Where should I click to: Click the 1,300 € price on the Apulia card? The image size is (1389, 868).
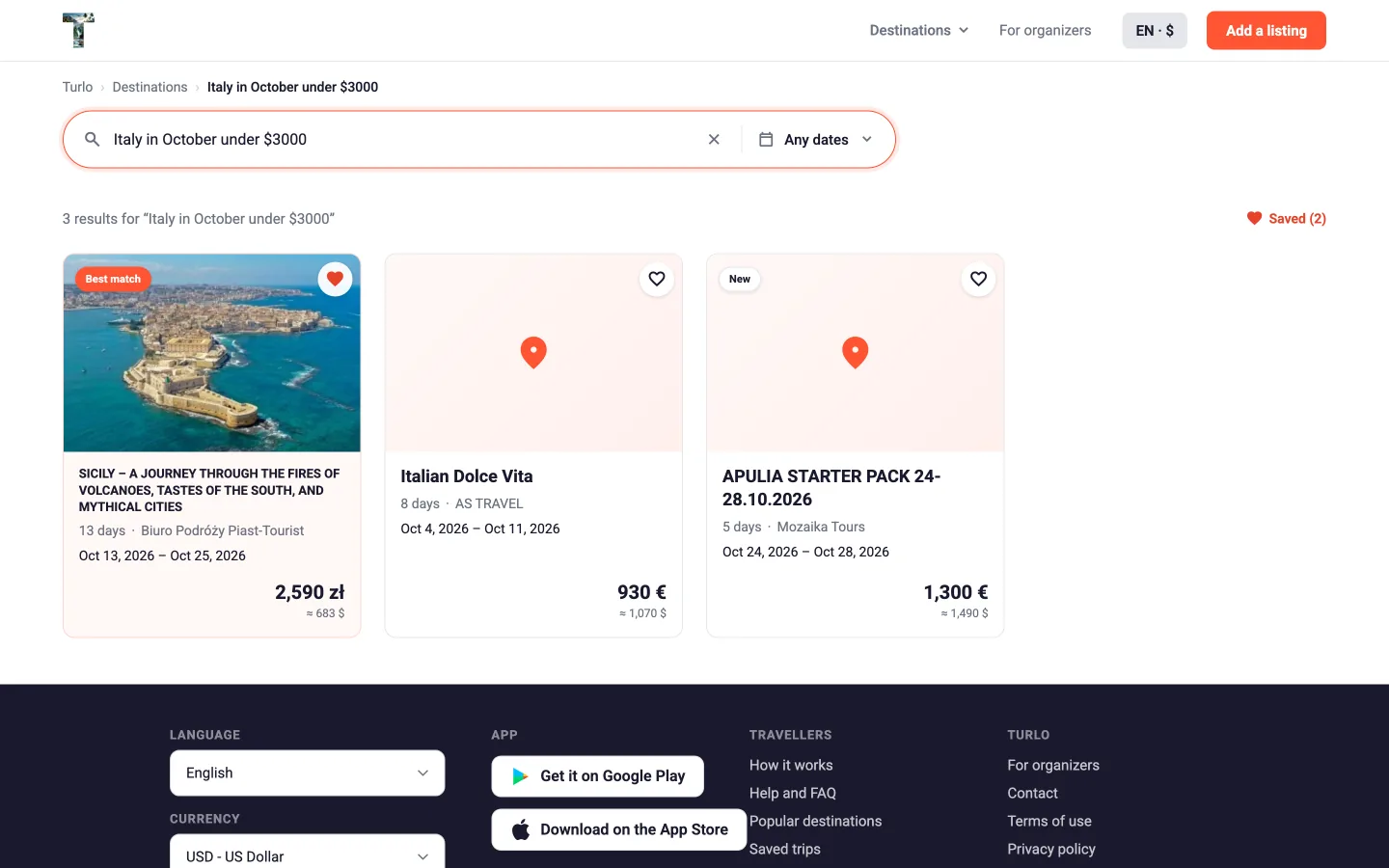(x=956, y=592)
